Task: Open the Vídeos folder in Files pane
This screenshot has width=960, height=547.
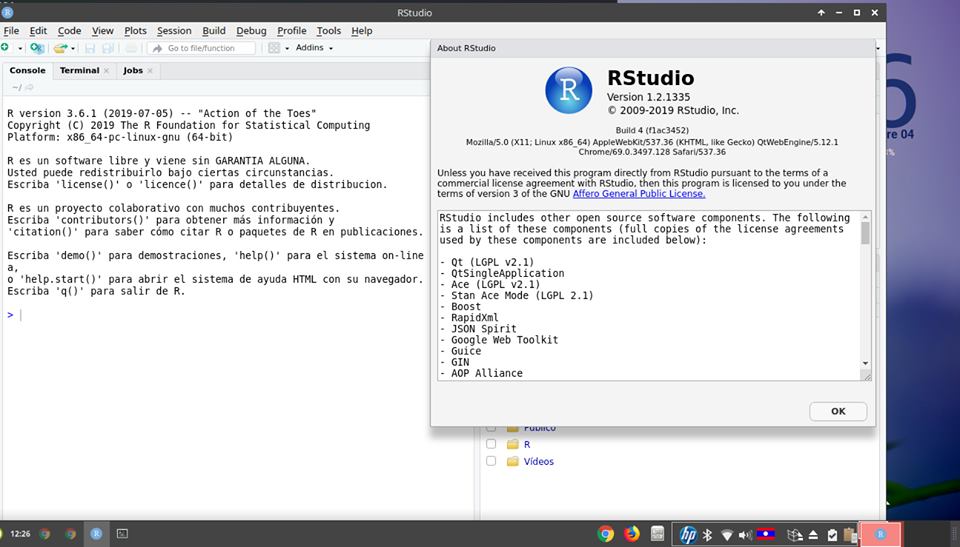Action: click(x=538, y=461)
